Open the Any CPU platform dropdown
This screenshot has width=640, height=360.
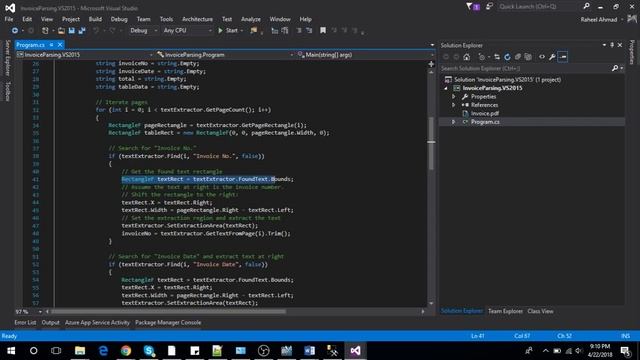coord(210,31)
